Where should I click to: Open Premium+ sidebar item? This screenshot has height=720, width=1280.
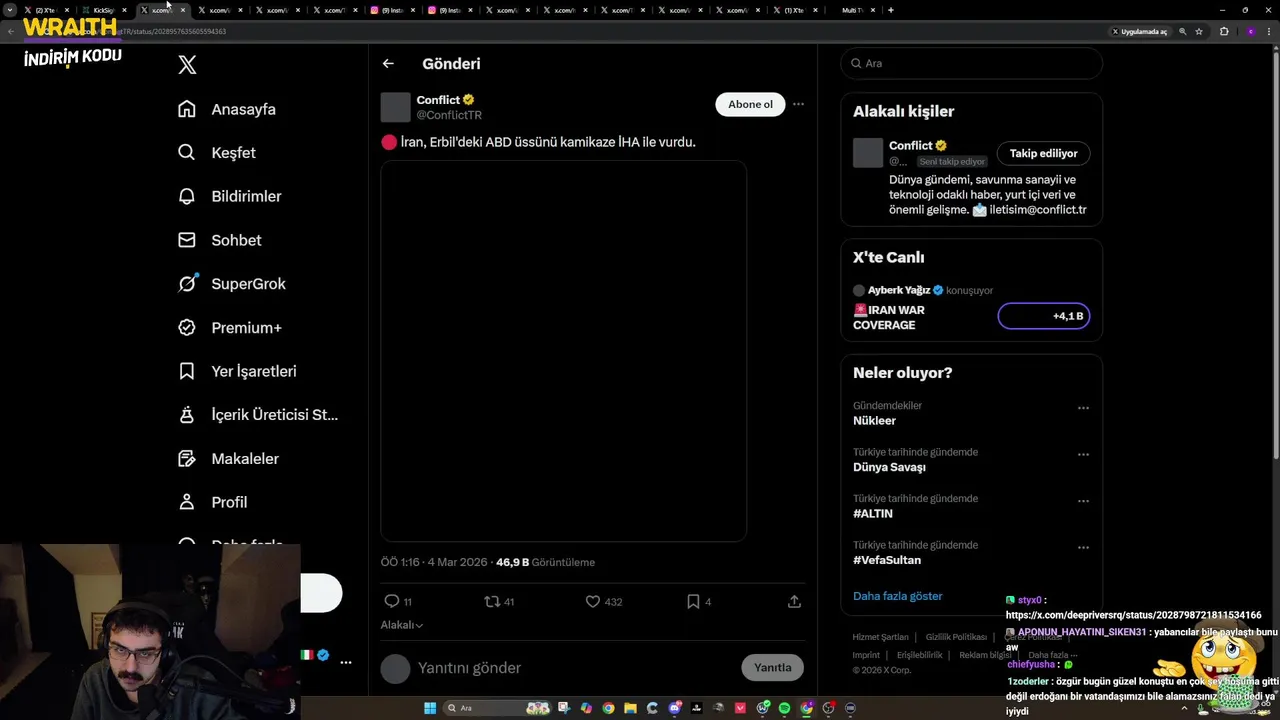point(230,327)
